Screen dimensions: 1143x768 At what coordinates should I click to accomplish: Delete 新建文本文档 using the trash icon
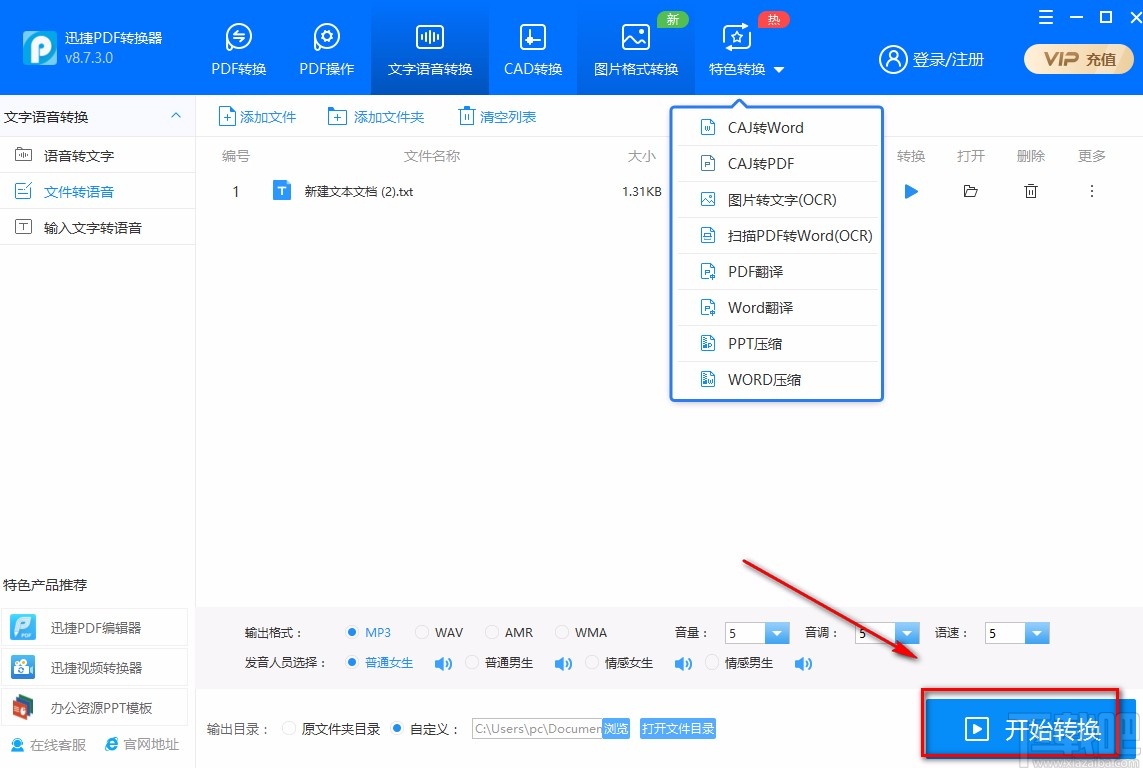[1030, 191]
